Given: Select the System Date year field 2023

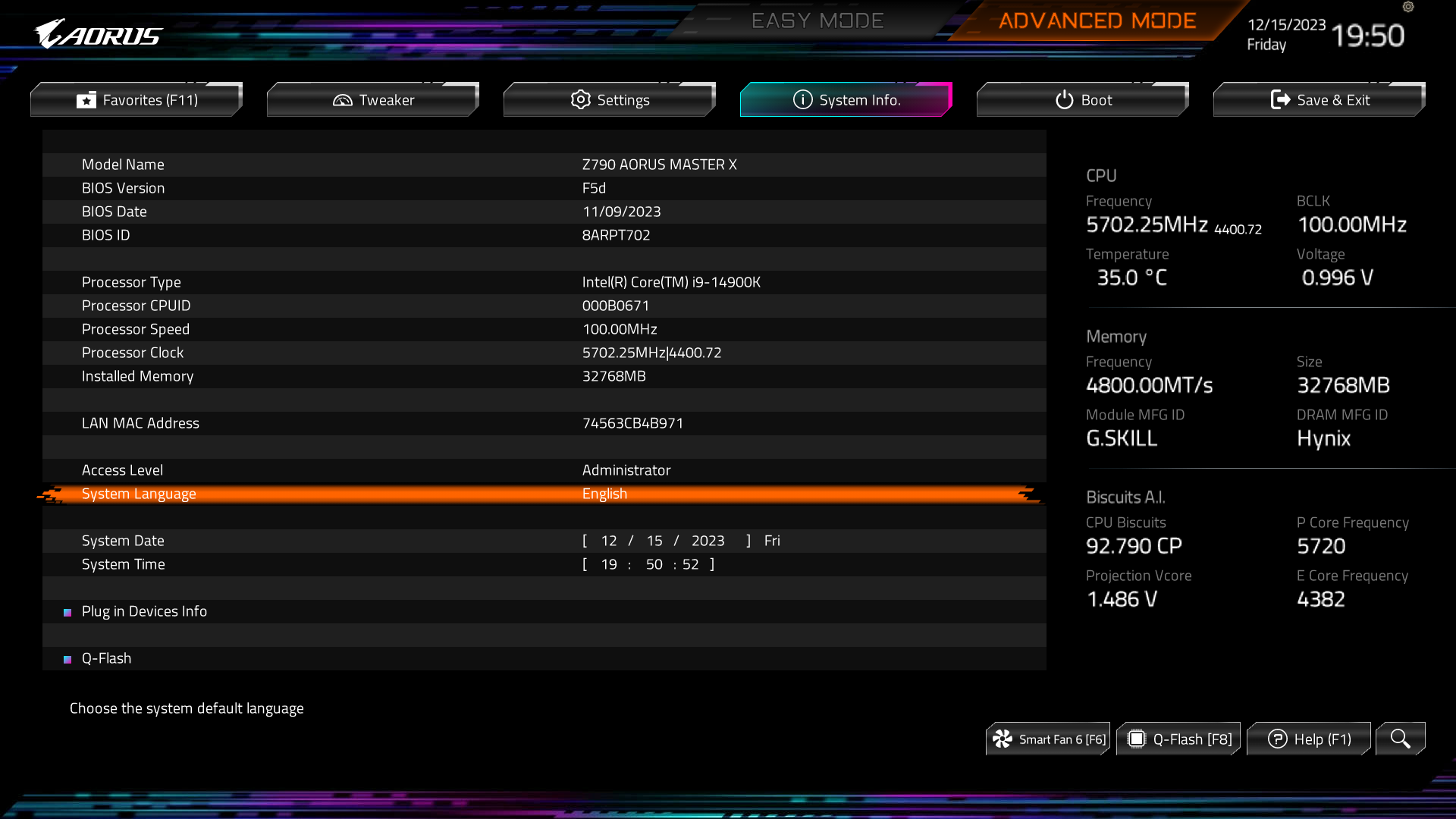Looking at the screenshot, I should pyautogui.click(x=708, y=541).
